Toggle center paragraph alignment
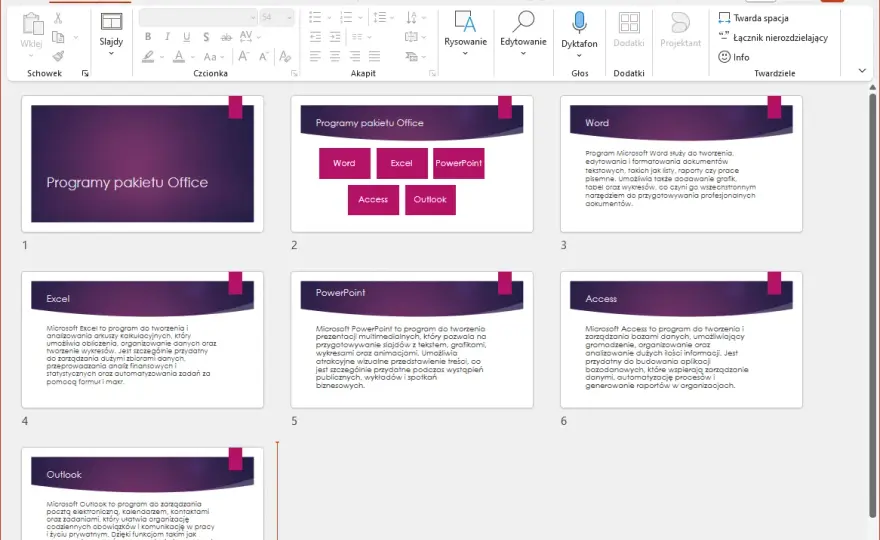880x540 pixels. [x=335, y=56]
